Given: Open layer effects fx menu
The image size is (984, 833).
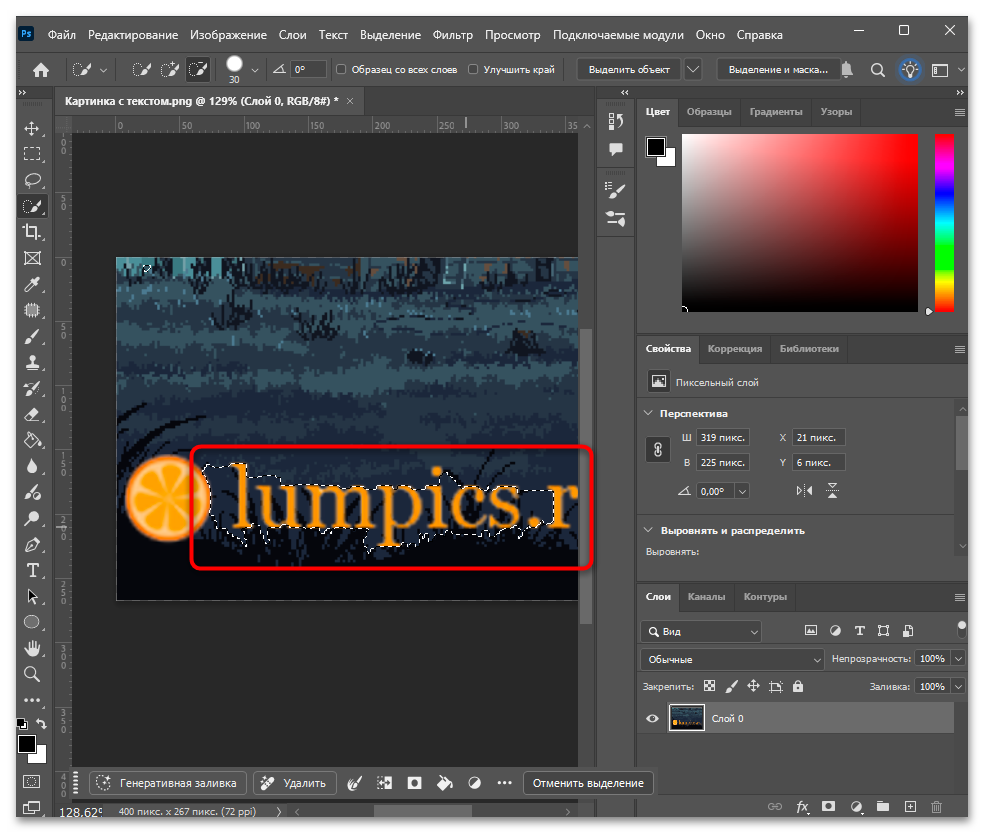Looking at the screenshot, I should point(802,807).
